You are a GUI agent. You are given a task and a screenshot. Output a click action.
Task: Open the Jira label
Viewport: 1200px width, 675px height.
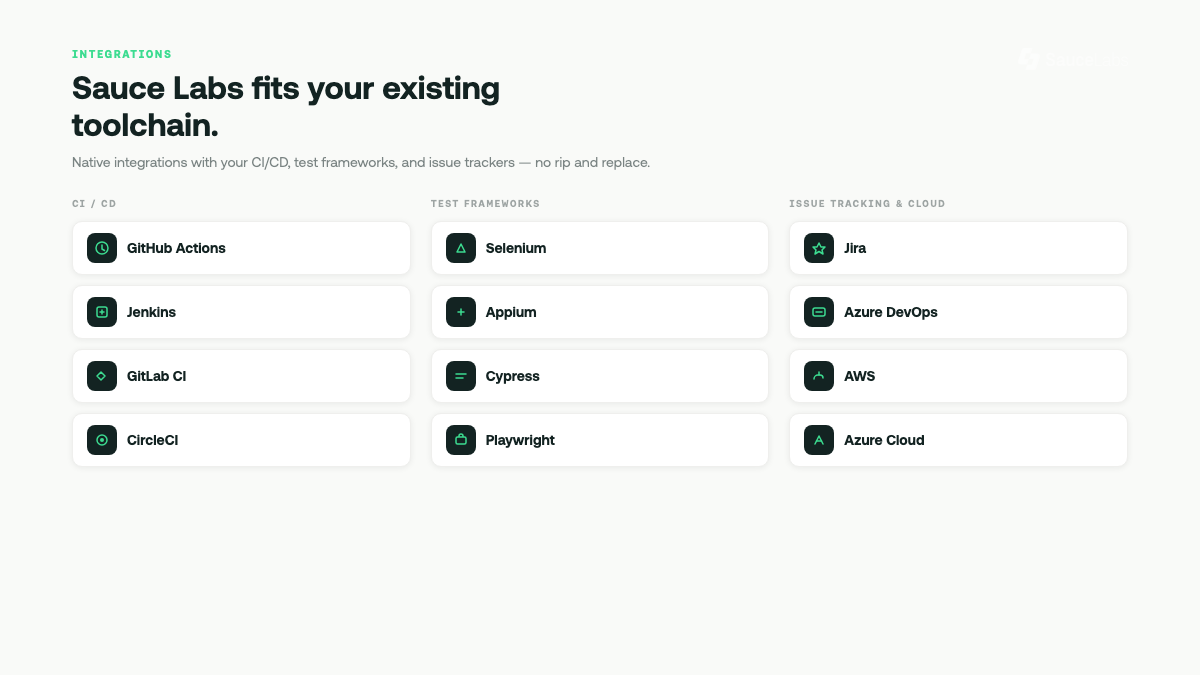click(x=855, y=248)
